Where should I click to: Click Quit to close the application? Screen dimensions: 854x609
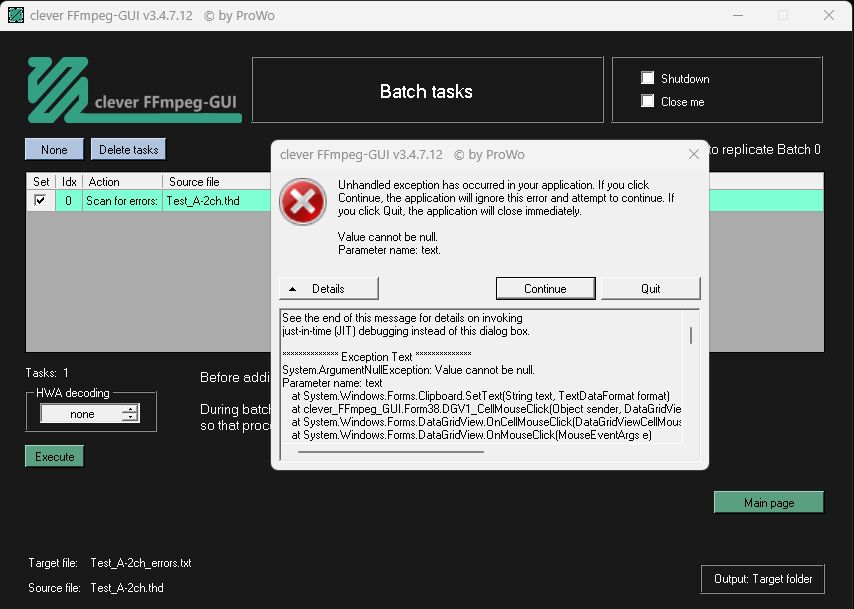tap(650, 289)
